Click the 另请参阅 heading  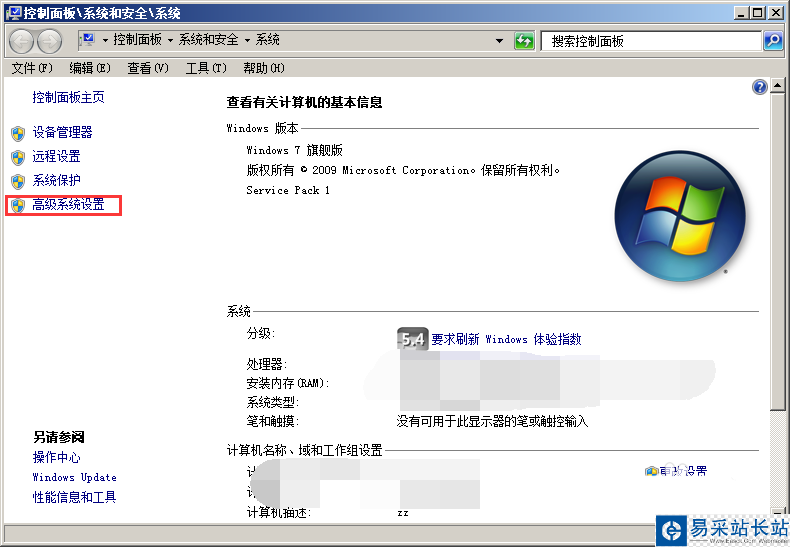point(58,437)
